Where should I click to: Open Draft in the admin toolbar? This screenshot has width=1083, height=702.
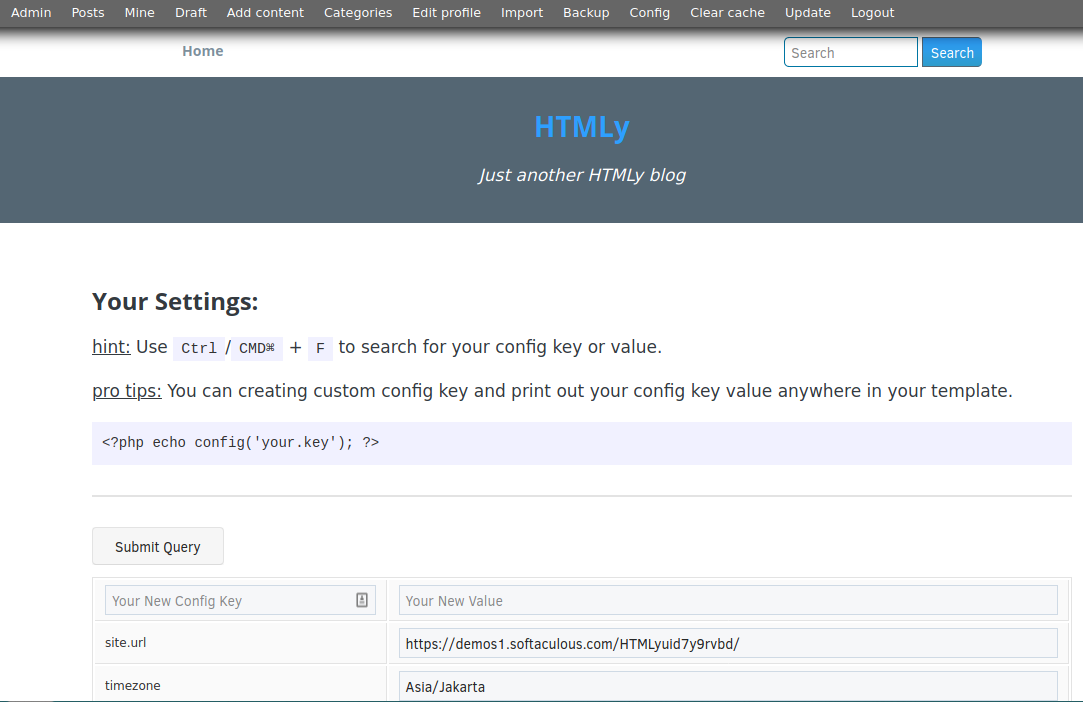pos(191,12)
